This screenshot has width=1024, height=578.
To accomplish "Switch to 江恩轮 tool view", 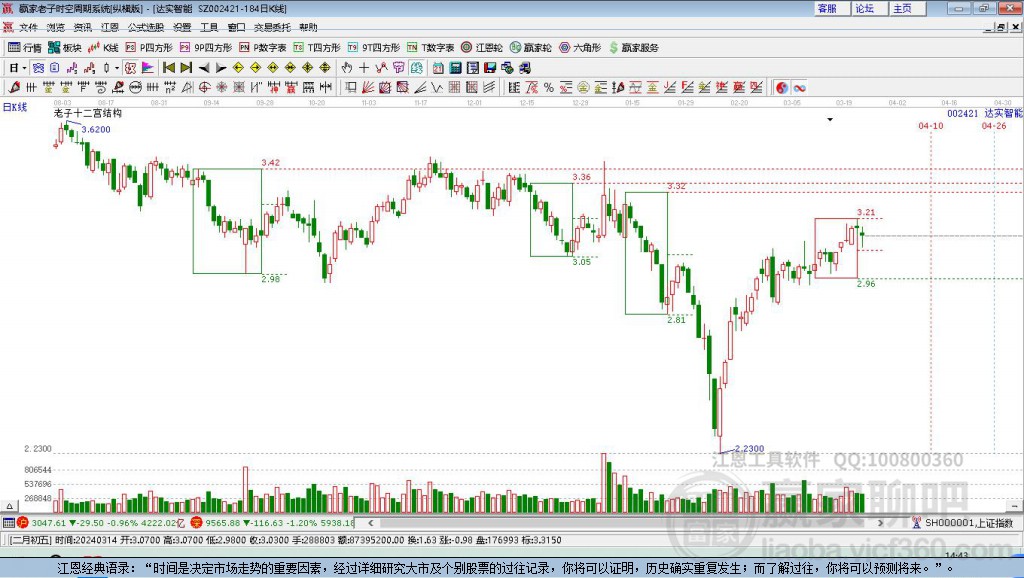I will pos(483,47).
